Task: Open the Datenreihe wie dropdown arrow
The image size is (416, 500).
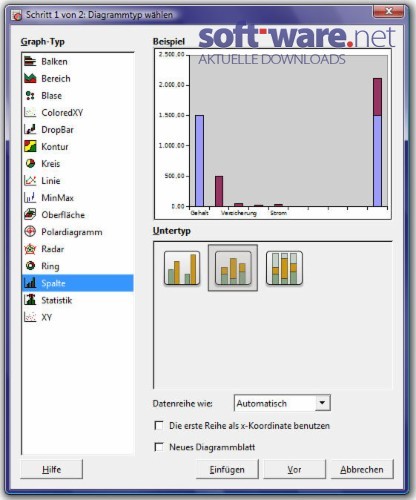Action: 322,403
